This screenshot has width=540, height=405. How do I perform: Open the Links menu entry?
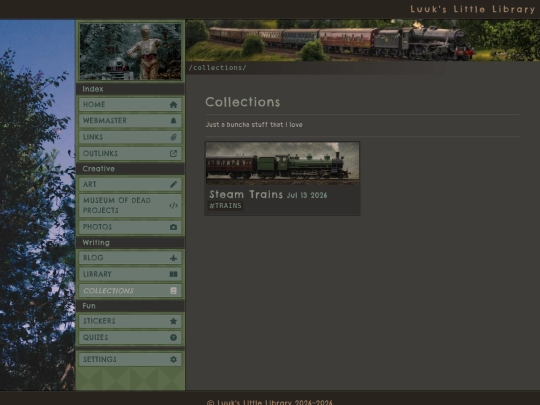coord(130,137)
